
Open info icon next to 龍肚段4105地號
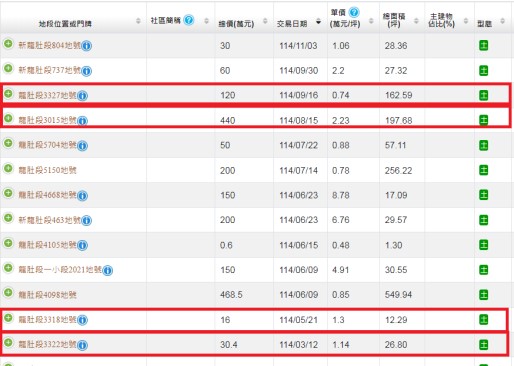(82, 245)
